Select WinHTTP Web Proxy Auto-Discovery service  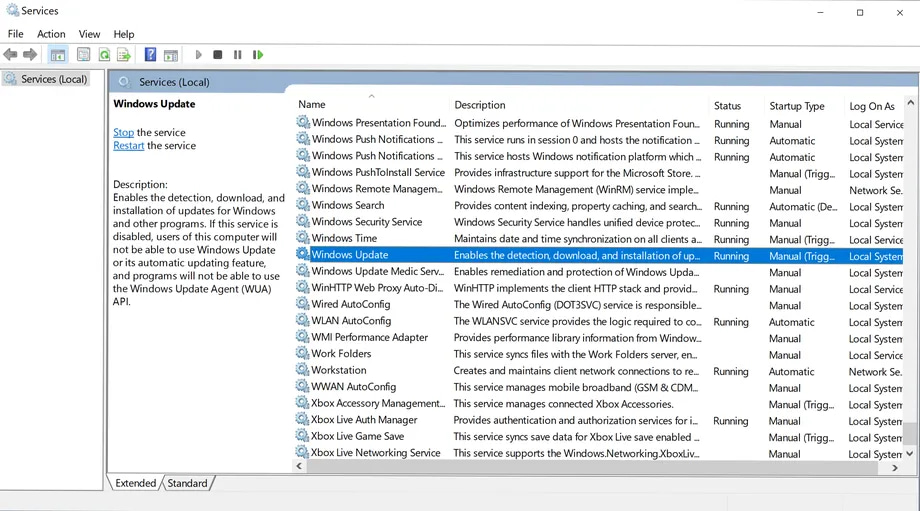[598, 288]
